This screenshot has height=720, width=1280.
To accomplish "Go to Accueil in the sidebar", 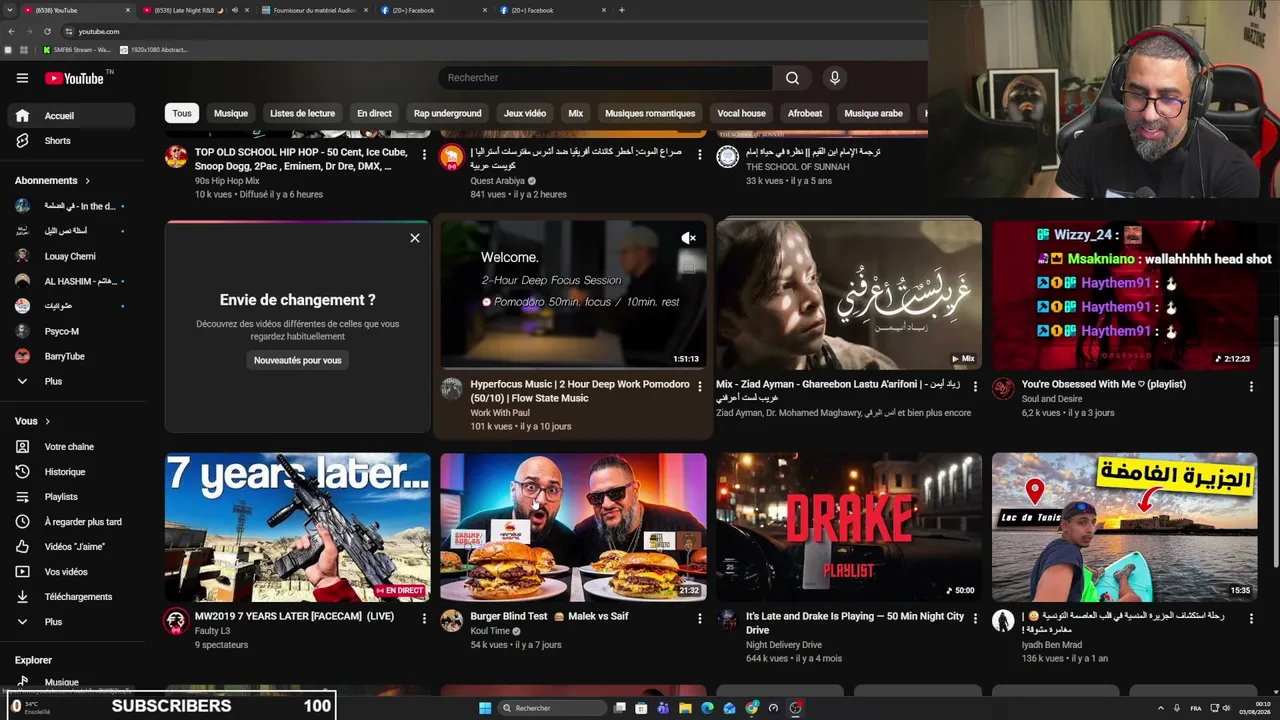I will 70,116.
